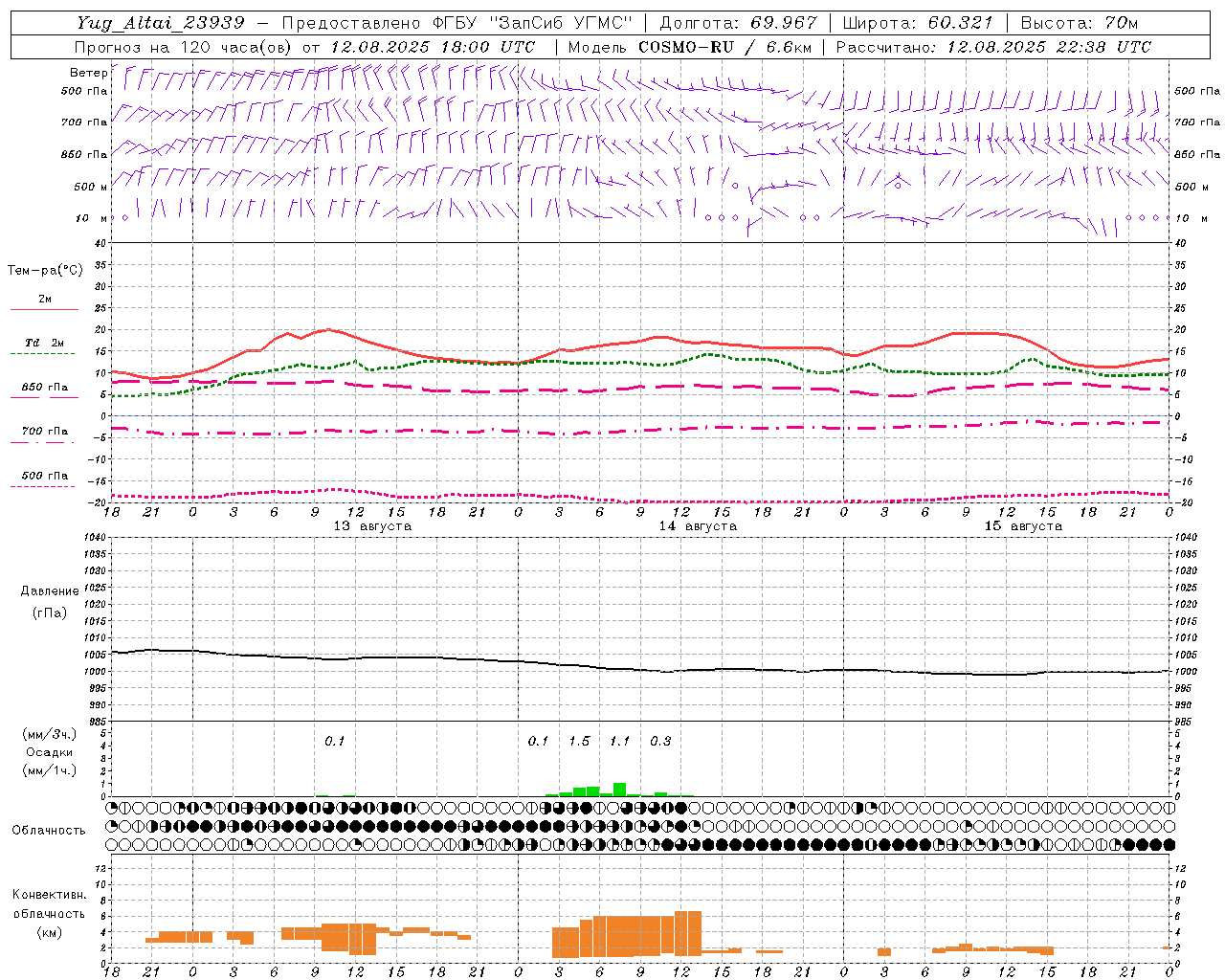Click the black pressure curve line
Image resolution: width=1225 pixels, height=980 pixels.
[641, 669]
